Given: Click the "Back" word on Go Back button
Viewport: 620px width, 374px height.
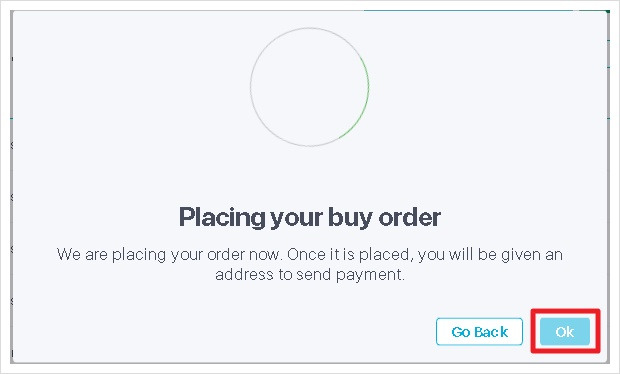Looking at the screenshot, I should (491, 332).
